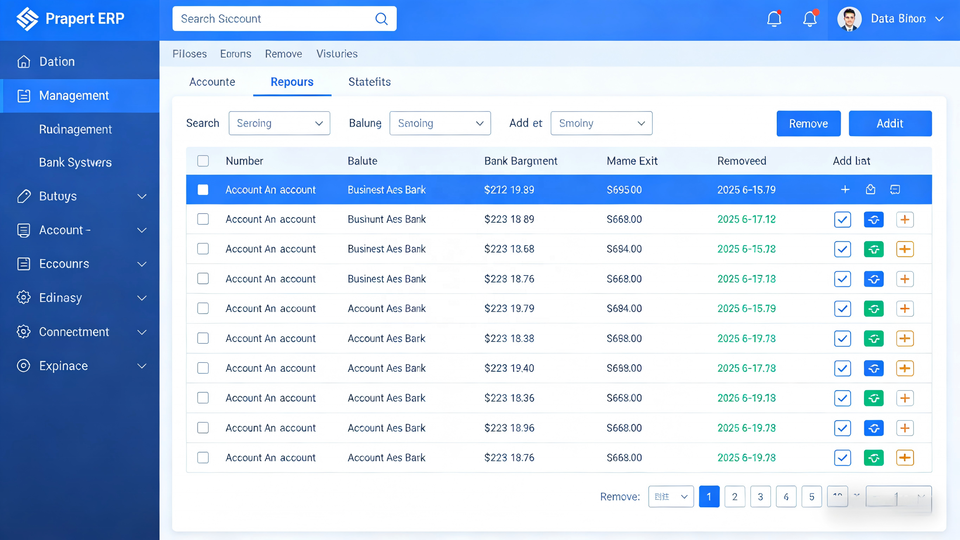This screenshot has height=540, width=960.
Task: Click the blue sync icon in the $223 18.89 row
Action: click(x=873, y=220)
